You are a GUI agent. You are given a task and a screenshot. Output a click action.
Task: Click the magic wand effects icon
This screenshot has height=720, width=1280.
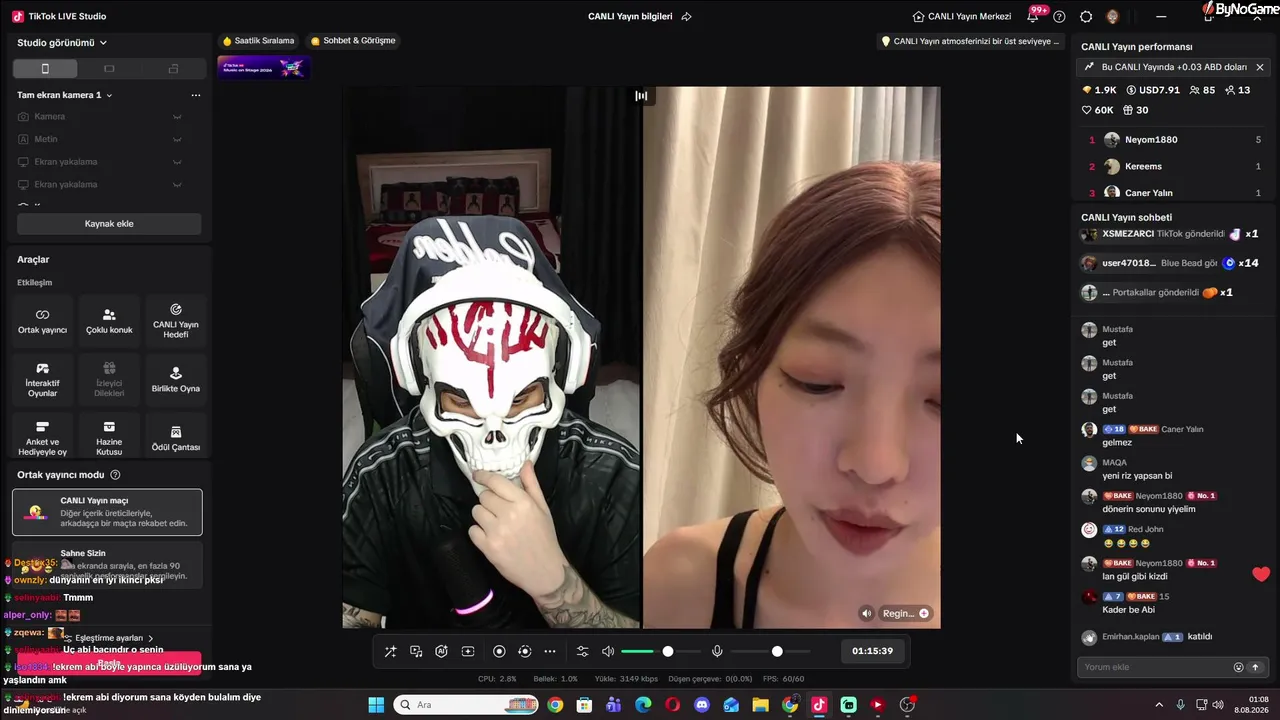click(x=390, y=652)
